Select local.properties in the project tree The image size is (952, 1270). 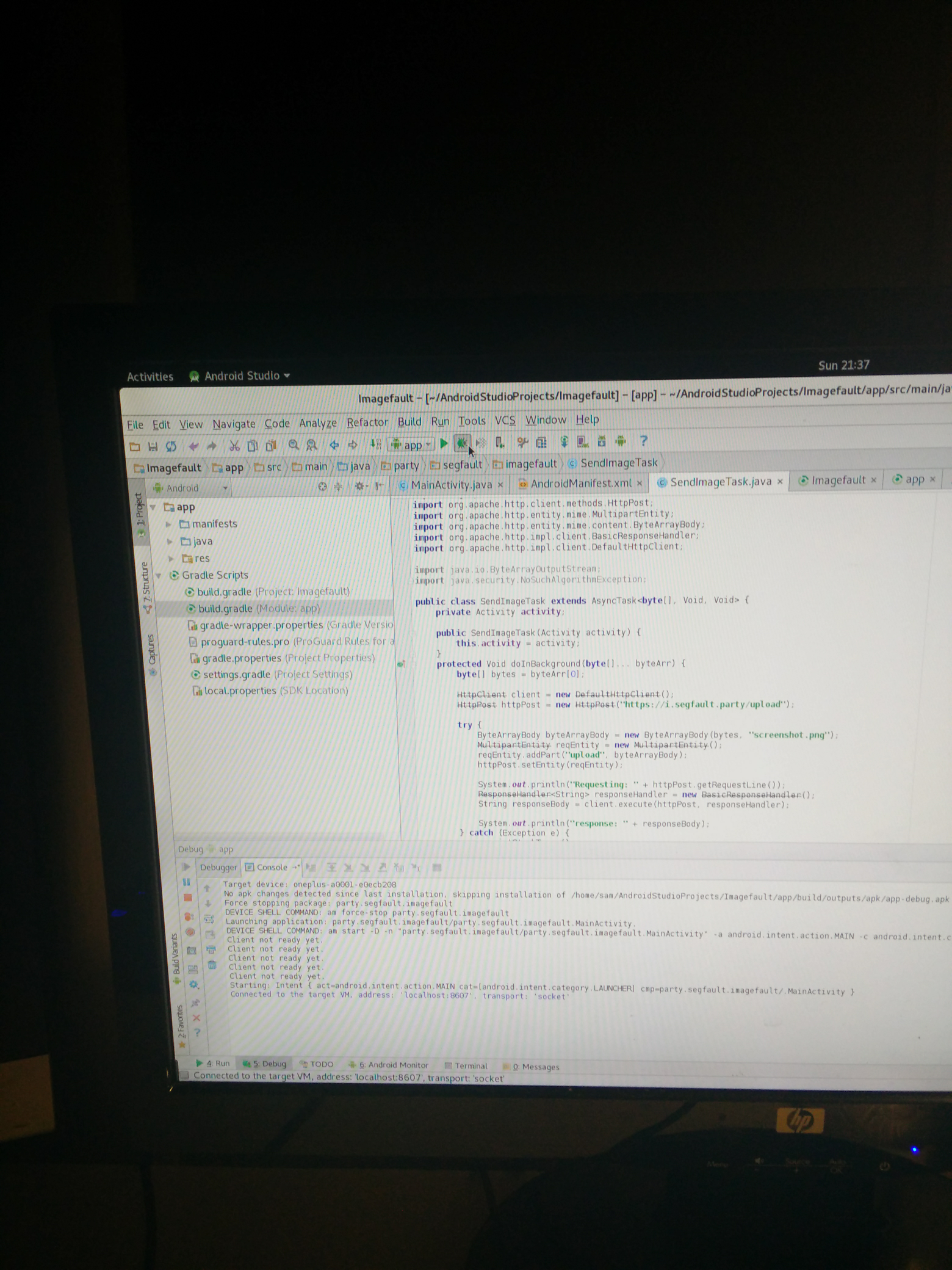point(240,691)
